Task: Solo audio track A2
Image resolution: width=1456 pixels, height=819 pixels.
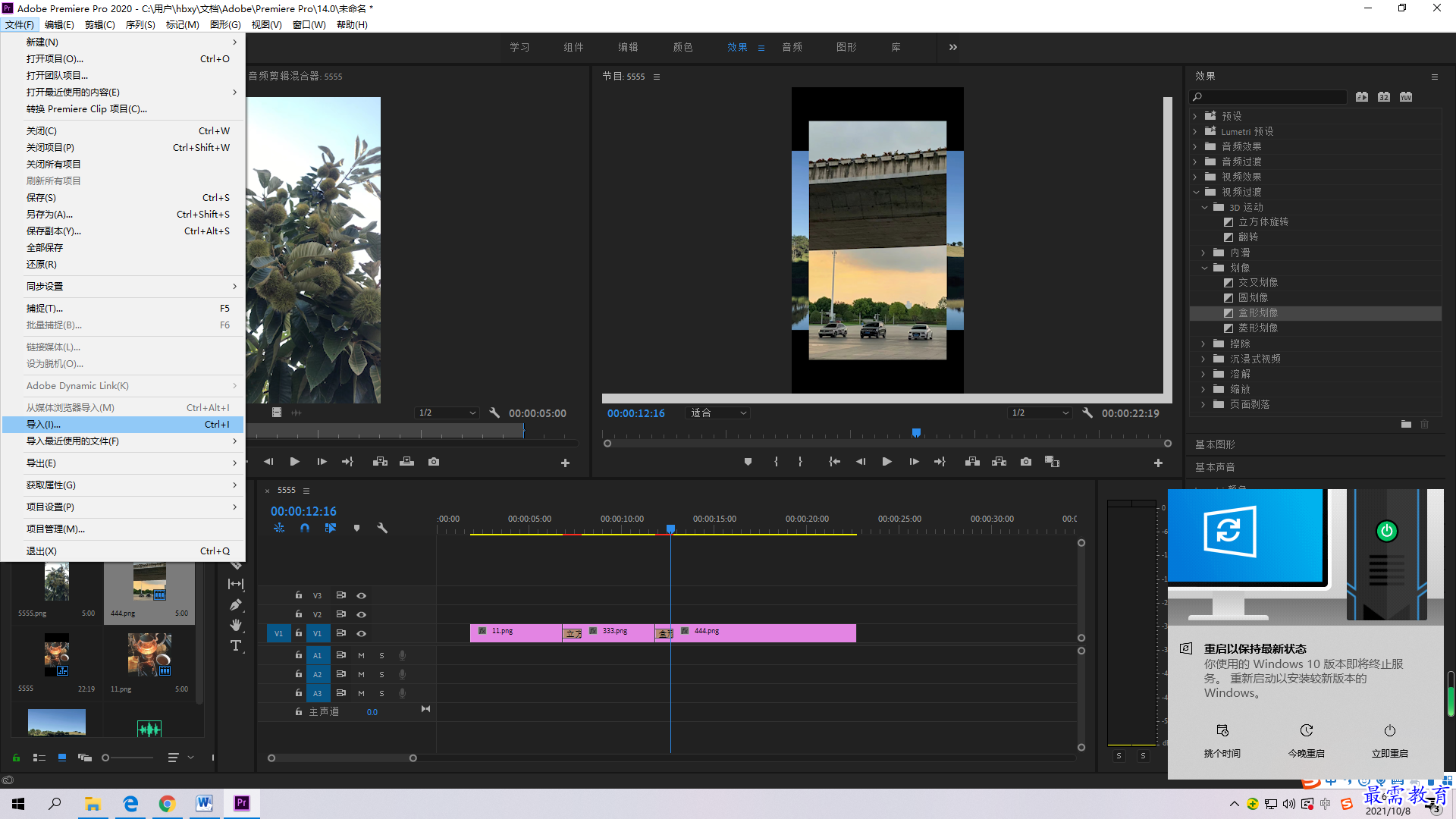Action: (381, 674)
